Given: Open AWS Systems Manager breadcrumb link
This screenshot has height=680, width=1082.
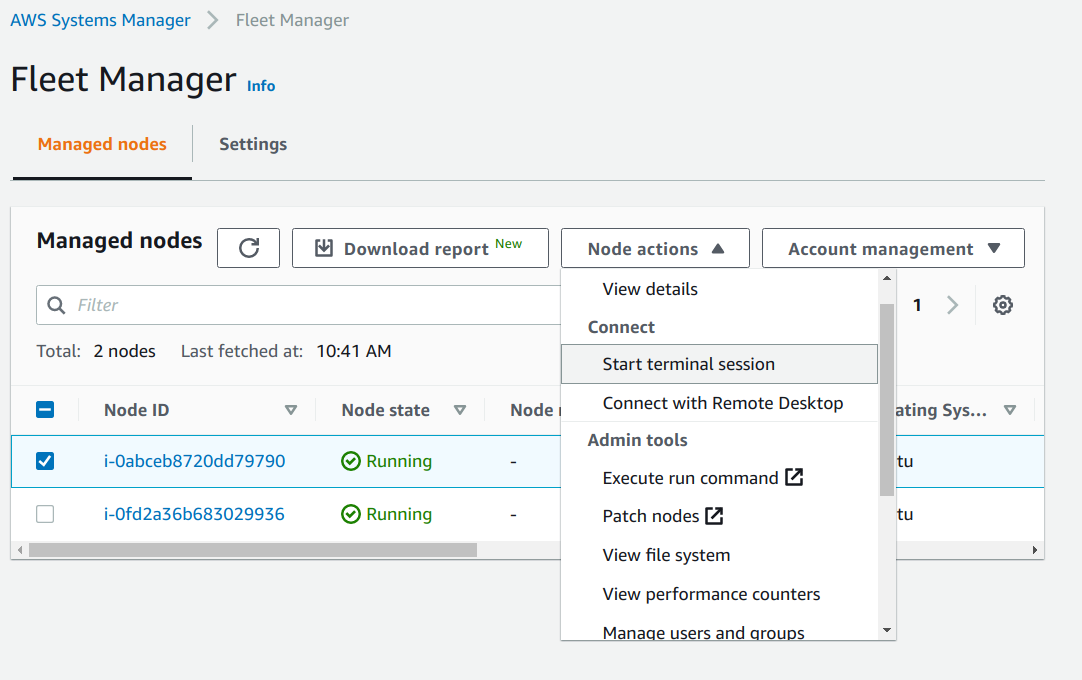Looking at the screenshot, I should (x=100, y=20).
